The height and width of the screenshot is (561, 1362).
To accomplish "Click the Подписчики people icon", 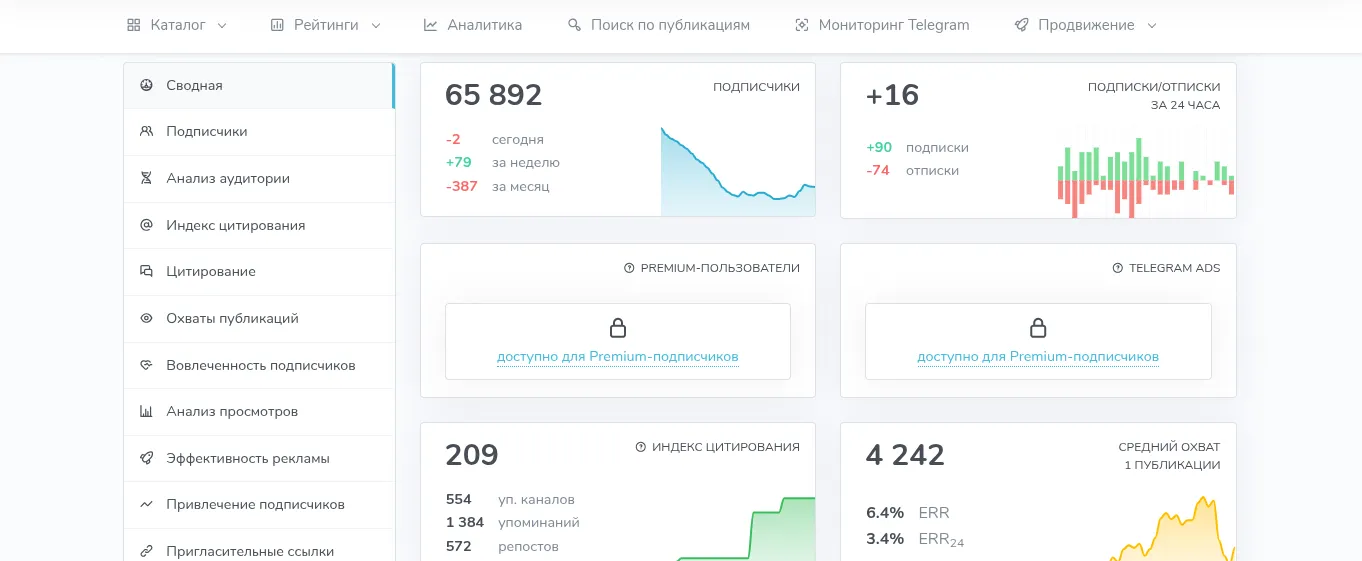I will pyautogui.click(x=146, y=131).
